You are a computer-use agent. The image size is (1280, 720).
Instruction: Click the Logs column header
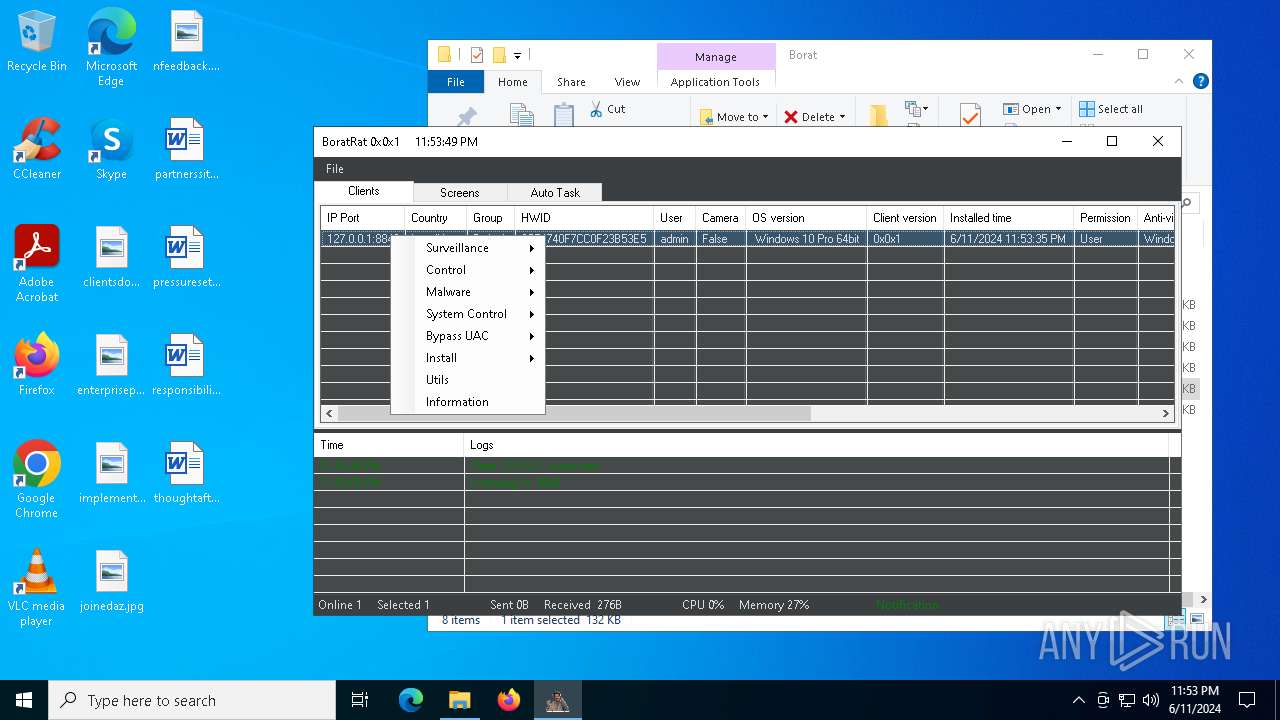[817, 445]
